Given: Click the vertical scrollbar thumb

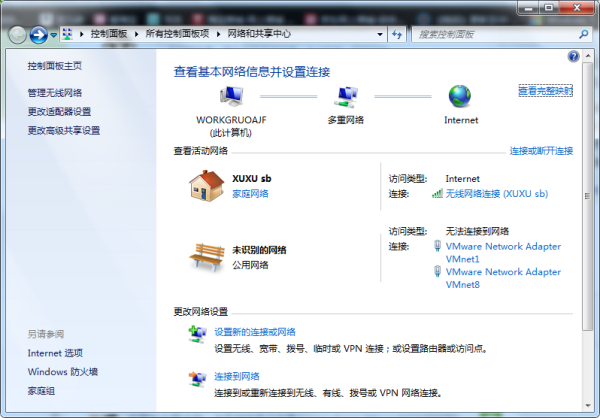Looking at the screenshot, I should point(588,196).
